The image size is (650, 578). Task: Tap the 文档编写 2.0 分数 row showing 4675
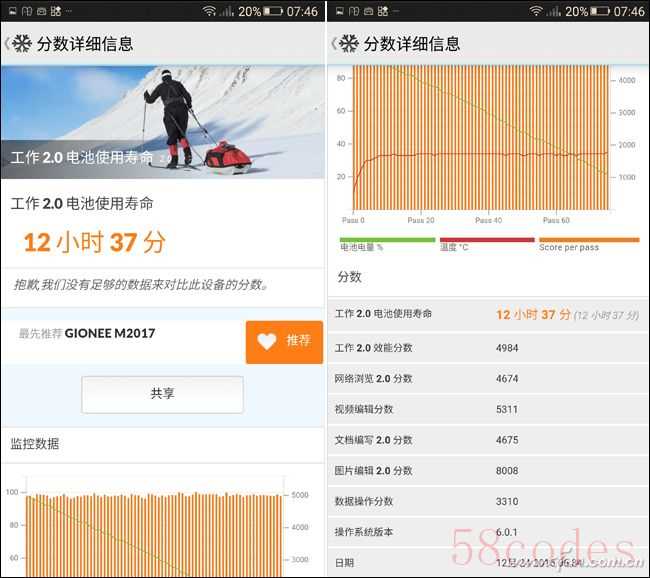click(x=488, y=440)
